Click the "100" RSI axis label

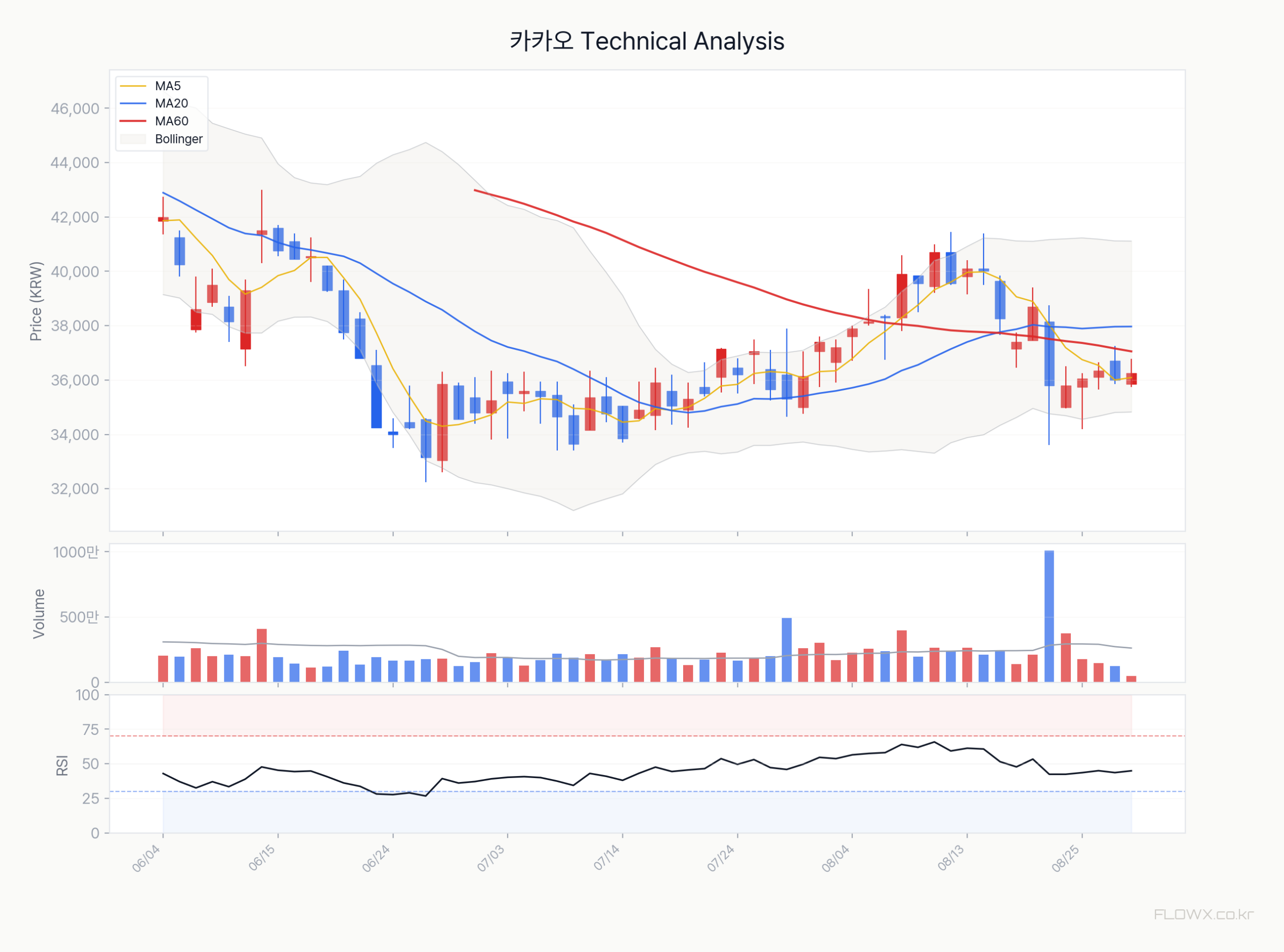pos(88,695)
